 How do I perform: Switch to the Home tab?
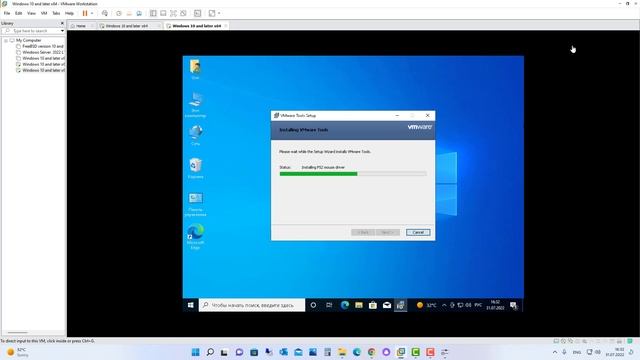[81, 26]
